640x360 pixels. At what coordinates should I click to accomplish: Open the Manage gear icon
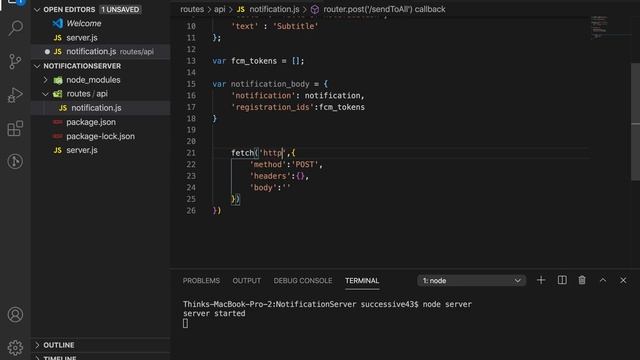15,347
